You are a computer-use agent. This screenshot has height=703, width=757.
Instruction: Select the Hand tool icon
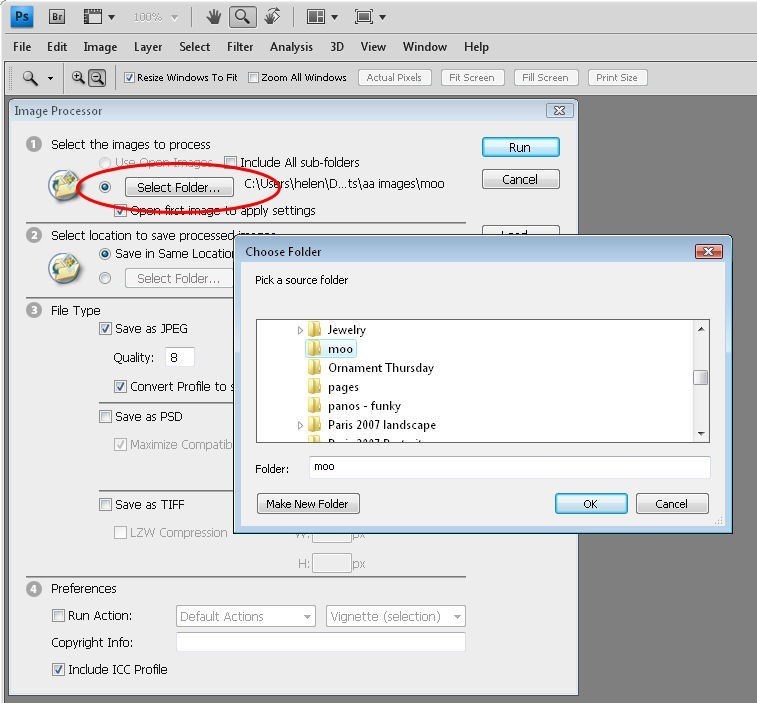point(213,17)
